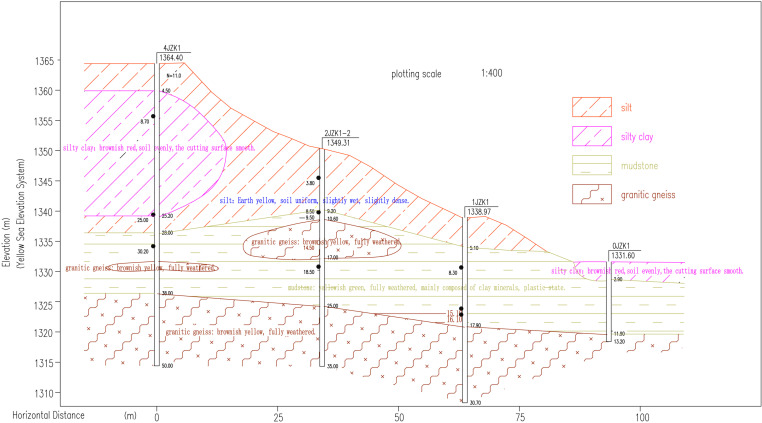The image size is (762, 423).
Task: Select the silty clay legend swatch
Action: (591, 136)
